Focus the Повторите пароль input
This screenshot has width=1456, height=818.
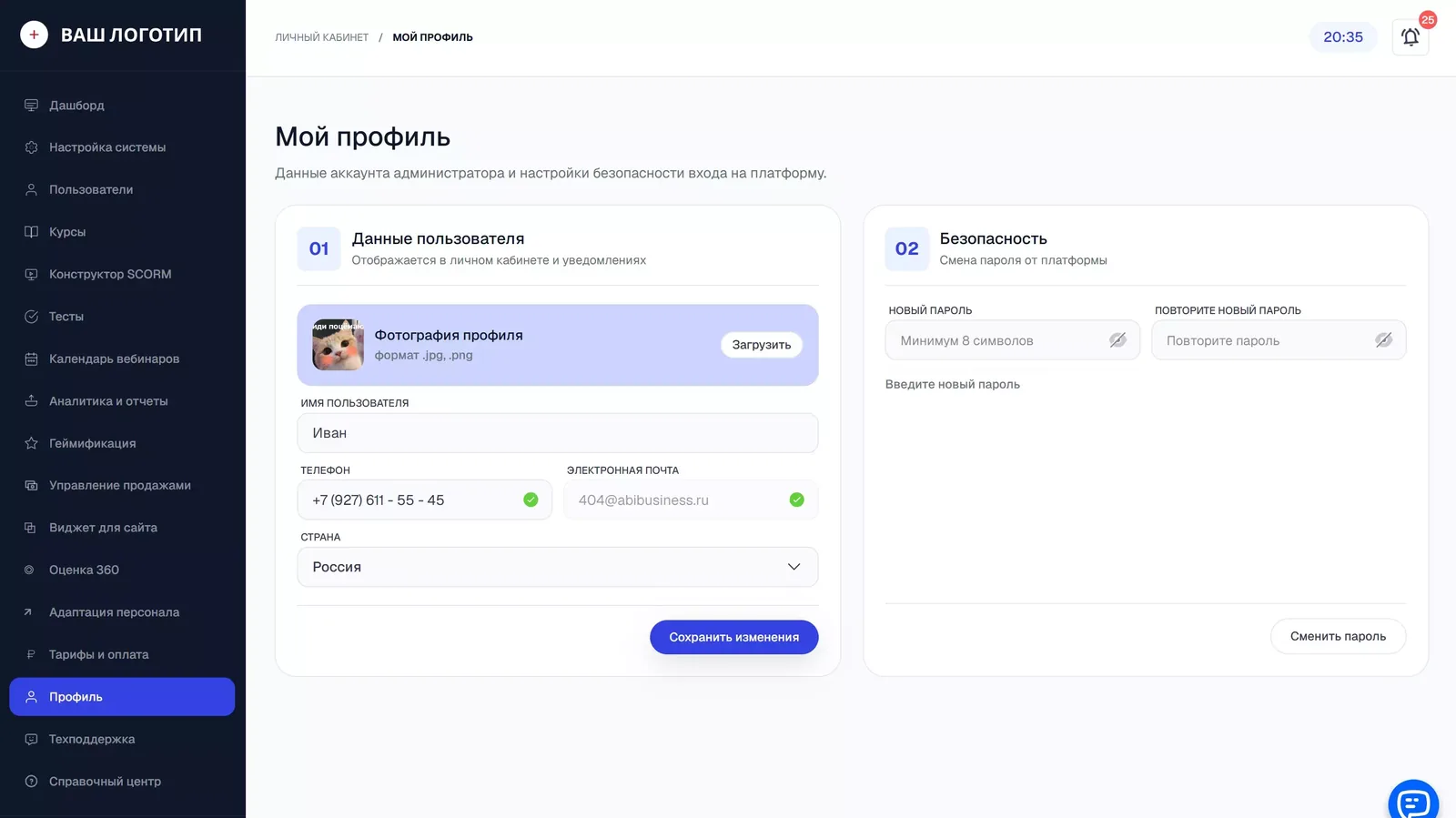[1279, 340]
